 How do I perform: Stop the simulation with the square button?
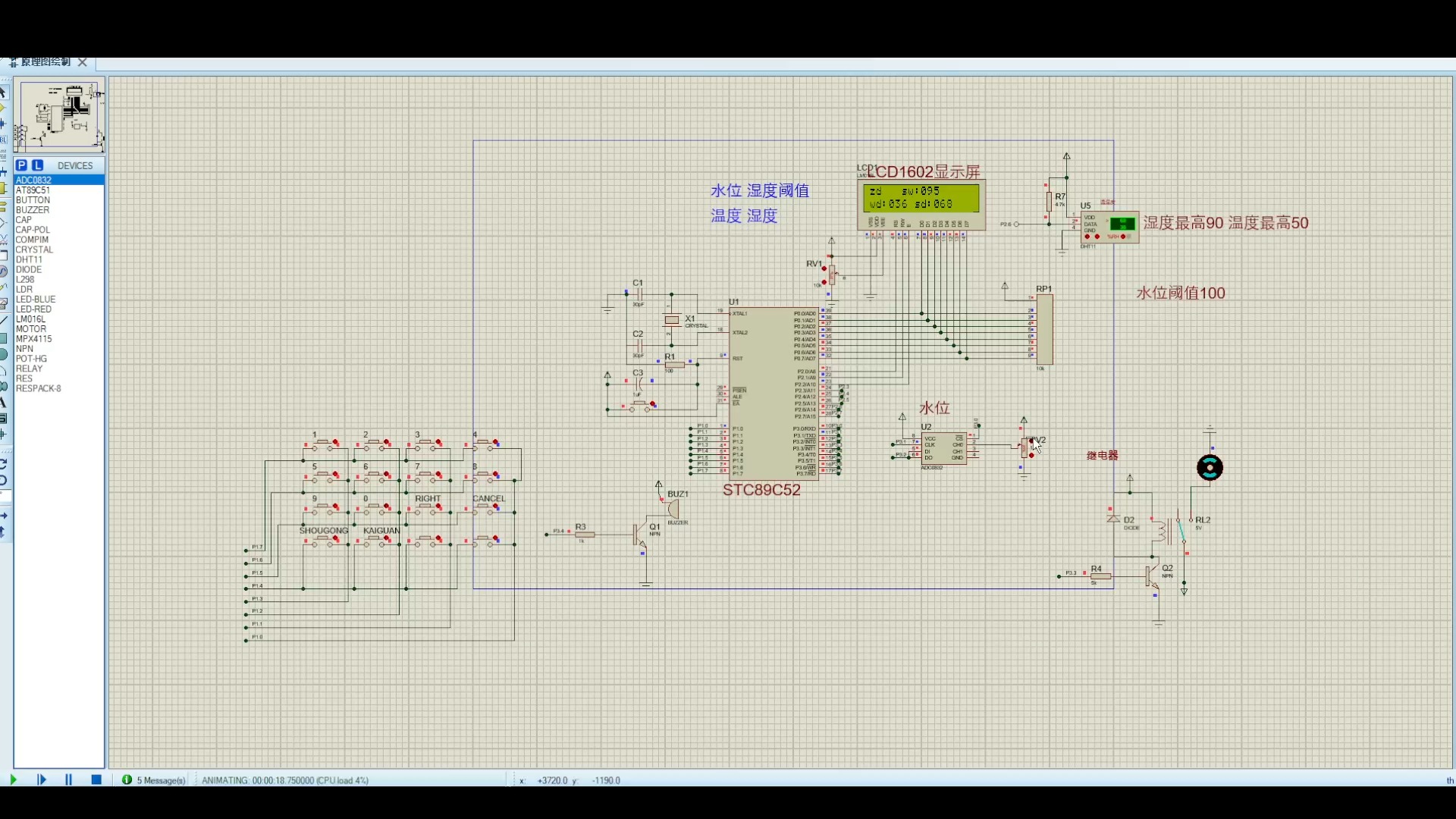(x=96, y=780)
